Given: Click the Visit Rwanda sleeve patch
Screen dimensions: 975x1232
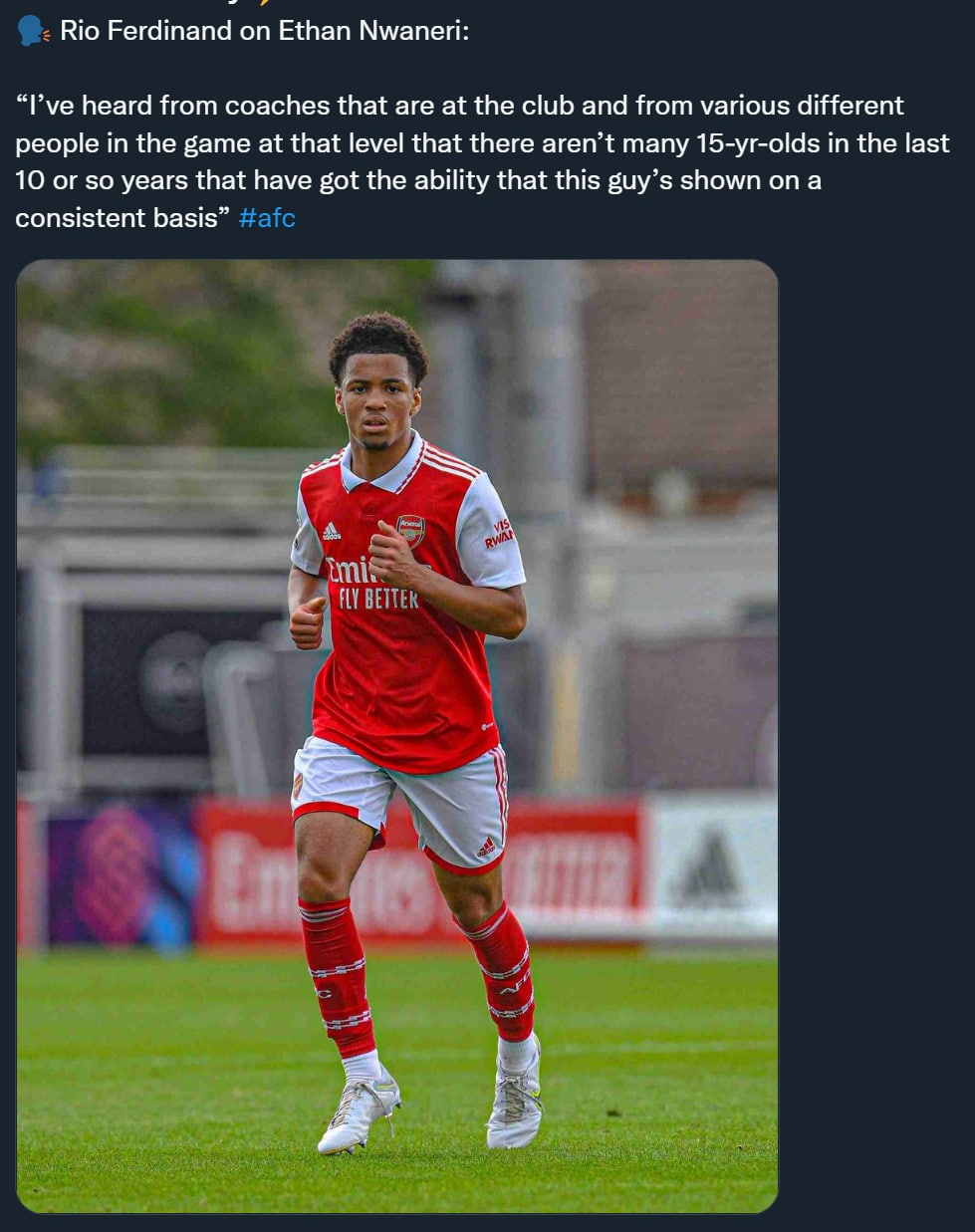Looking at the screenshot, I should point(498,534).
